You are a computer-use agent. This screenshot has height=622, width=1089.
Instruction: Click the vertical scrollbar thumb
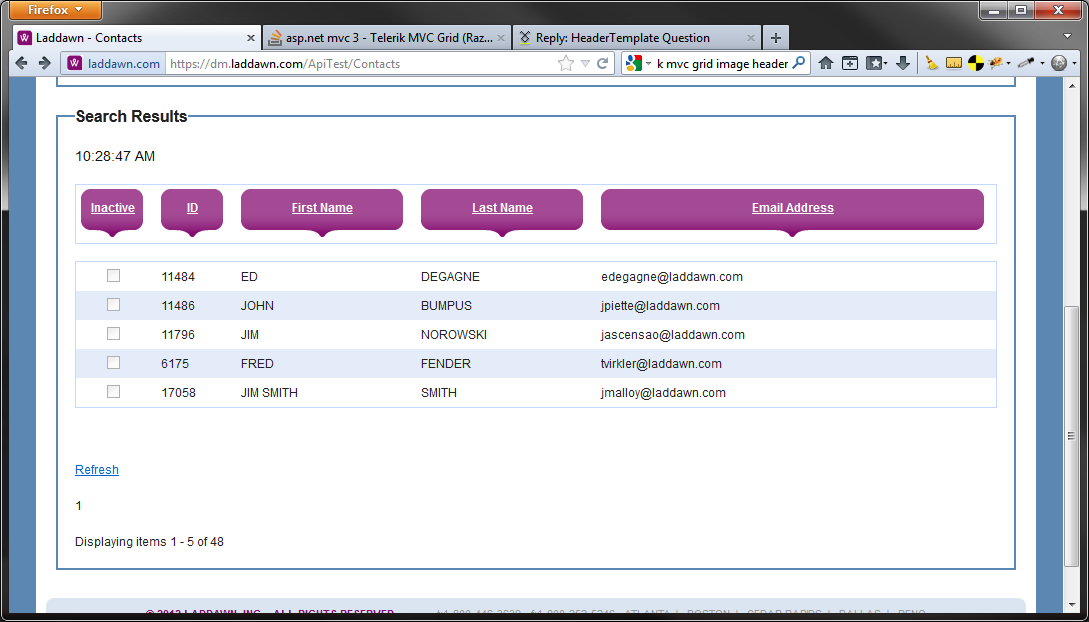1072,435
